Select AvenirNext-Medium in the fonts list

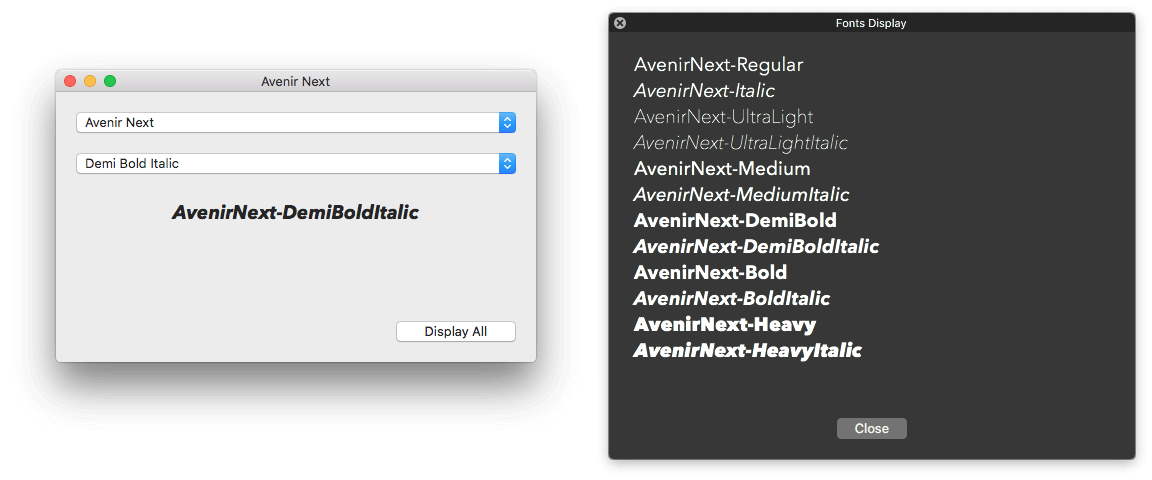click(722, 169)
